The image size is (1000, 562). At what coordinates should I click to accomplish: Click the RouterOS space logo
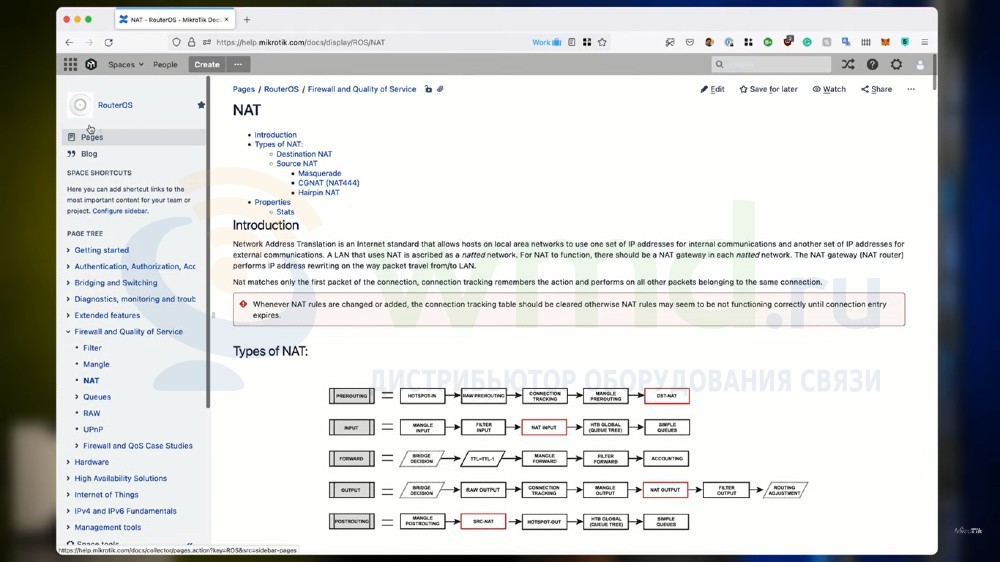tap(80, 105)
